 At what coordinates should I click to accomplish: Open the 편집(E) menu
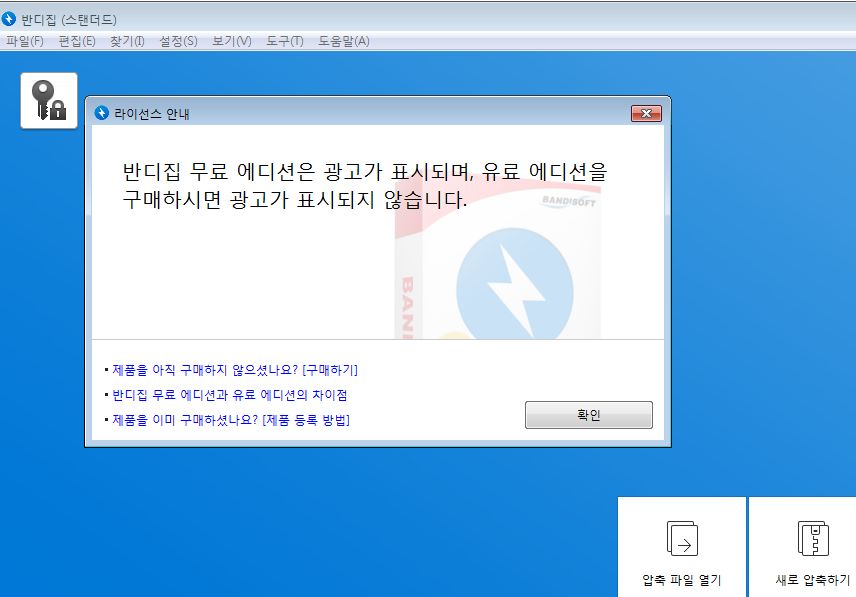click(x=77, y=41)
